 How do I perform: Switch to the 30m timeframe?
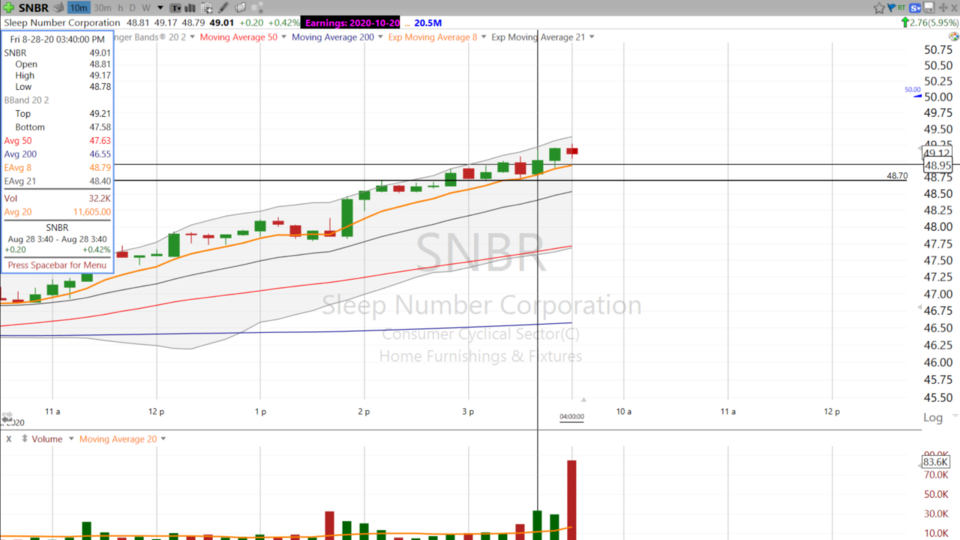(x=102, y=8)
